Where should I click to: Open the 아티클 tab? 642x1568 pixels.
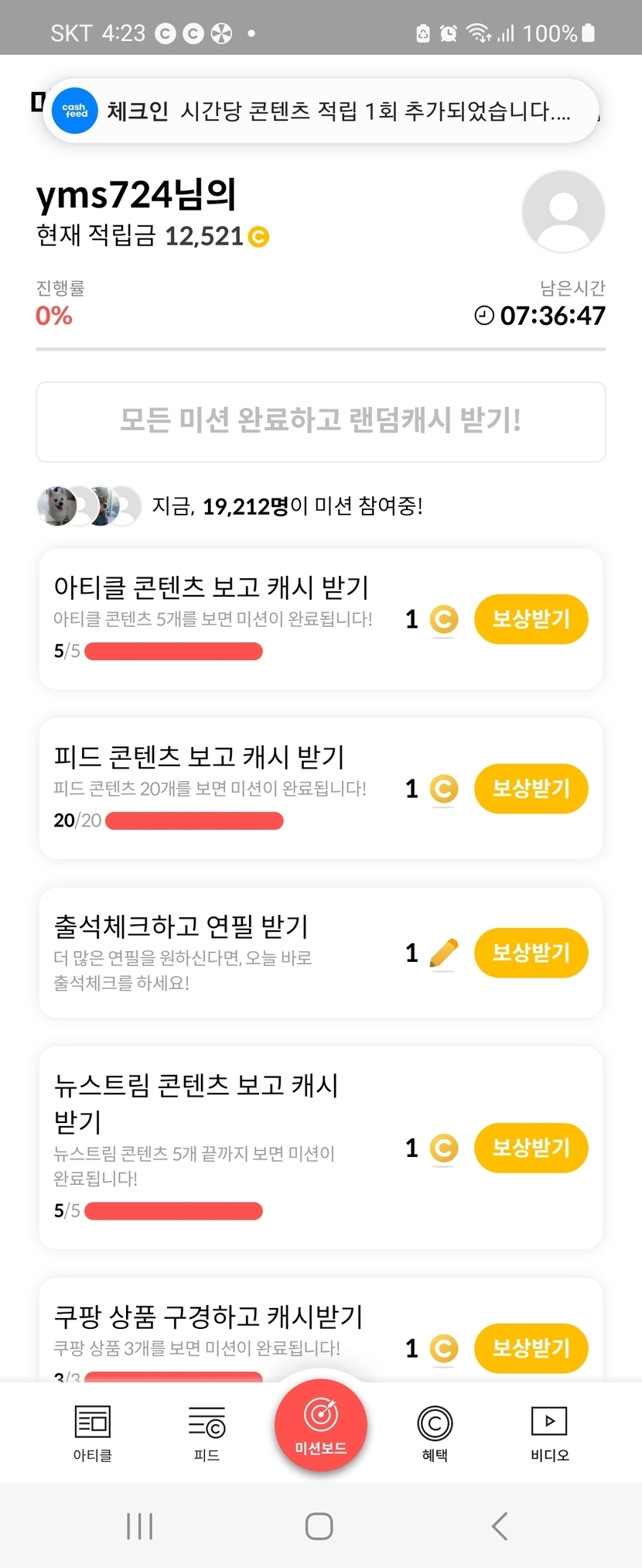[93, 1433]
